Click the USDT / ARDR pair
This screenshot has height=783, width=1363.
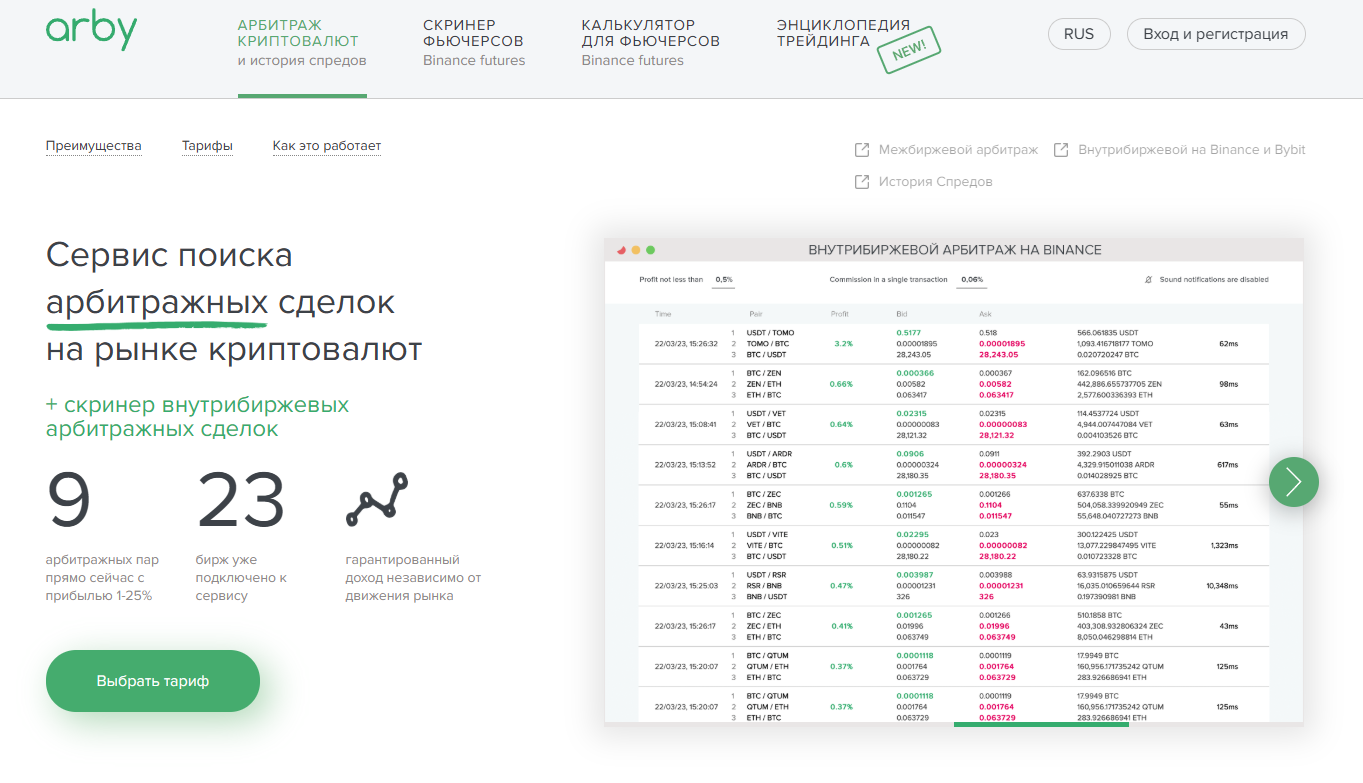click(769, 454)
